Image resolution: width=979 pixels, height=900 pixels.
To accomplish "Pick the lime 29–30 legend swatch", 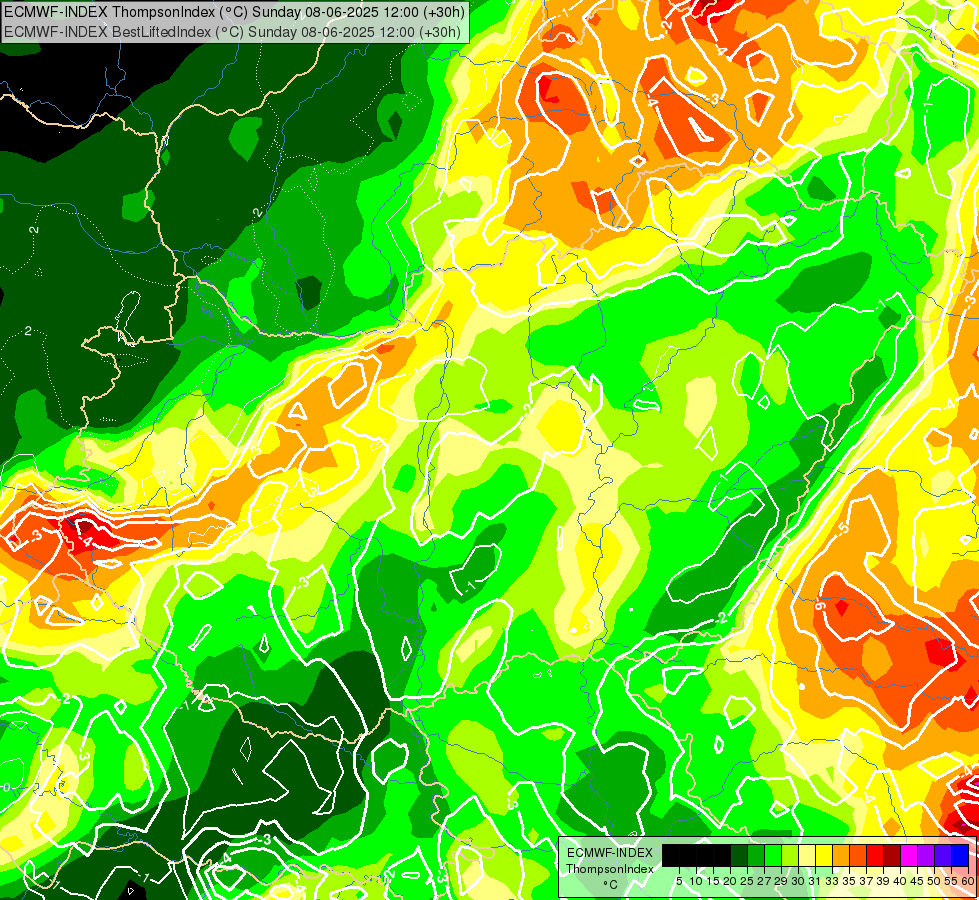I will click(790, 855).
